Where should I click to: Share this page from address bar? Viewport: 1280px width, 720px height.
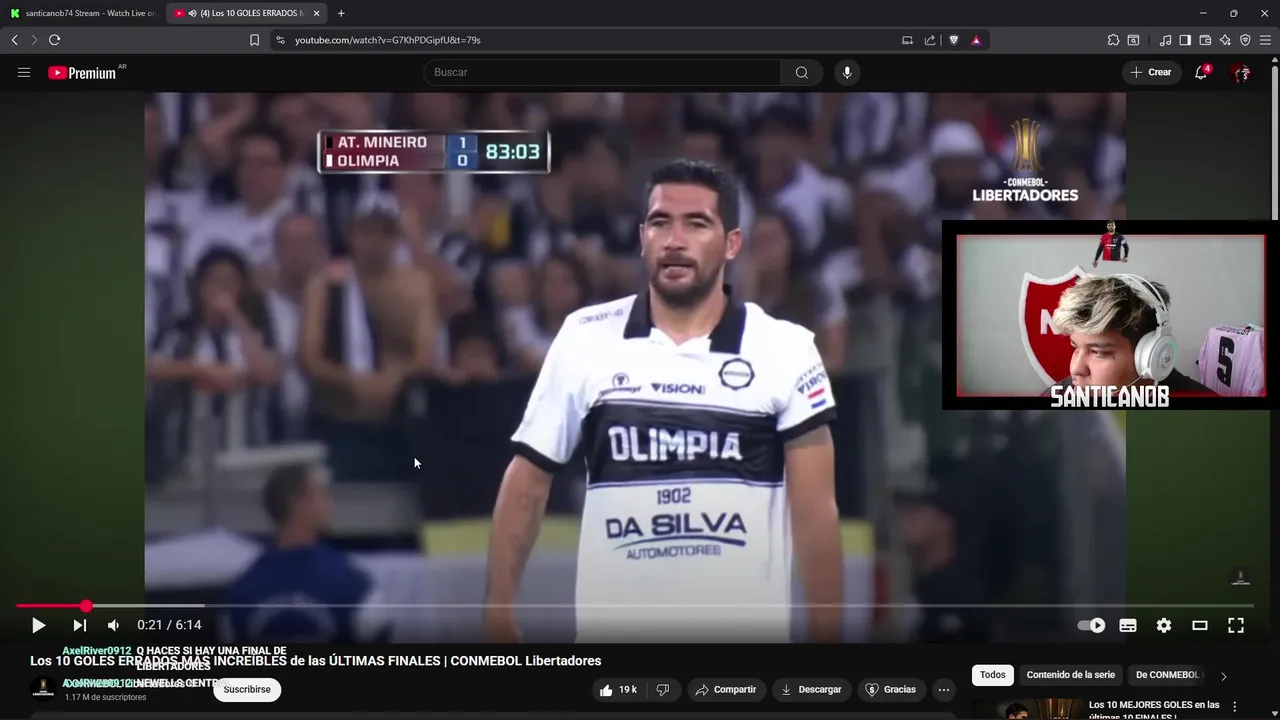(x=930, y=40)
